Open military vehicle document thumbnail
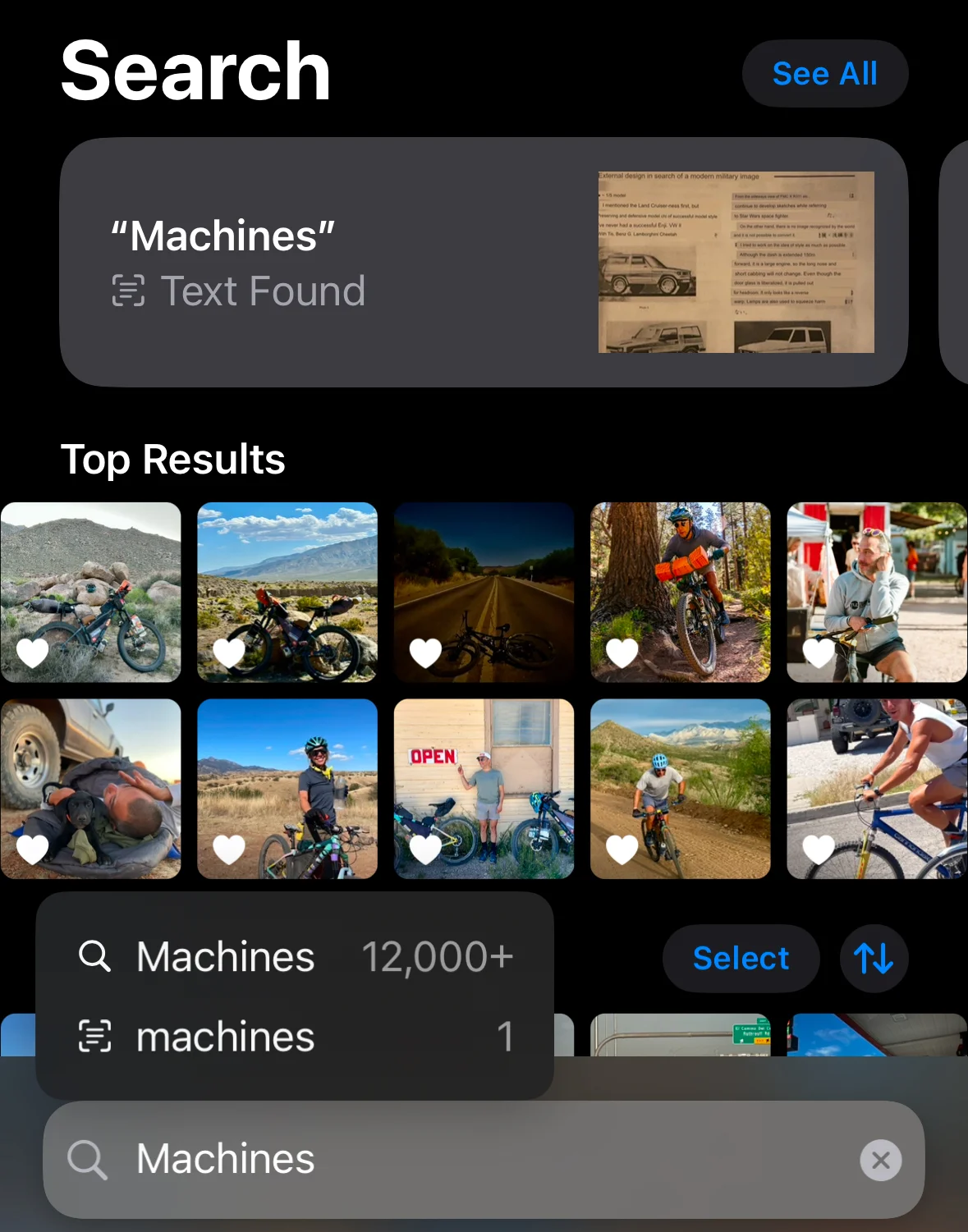968x1232 pixels. coord(736,262)
